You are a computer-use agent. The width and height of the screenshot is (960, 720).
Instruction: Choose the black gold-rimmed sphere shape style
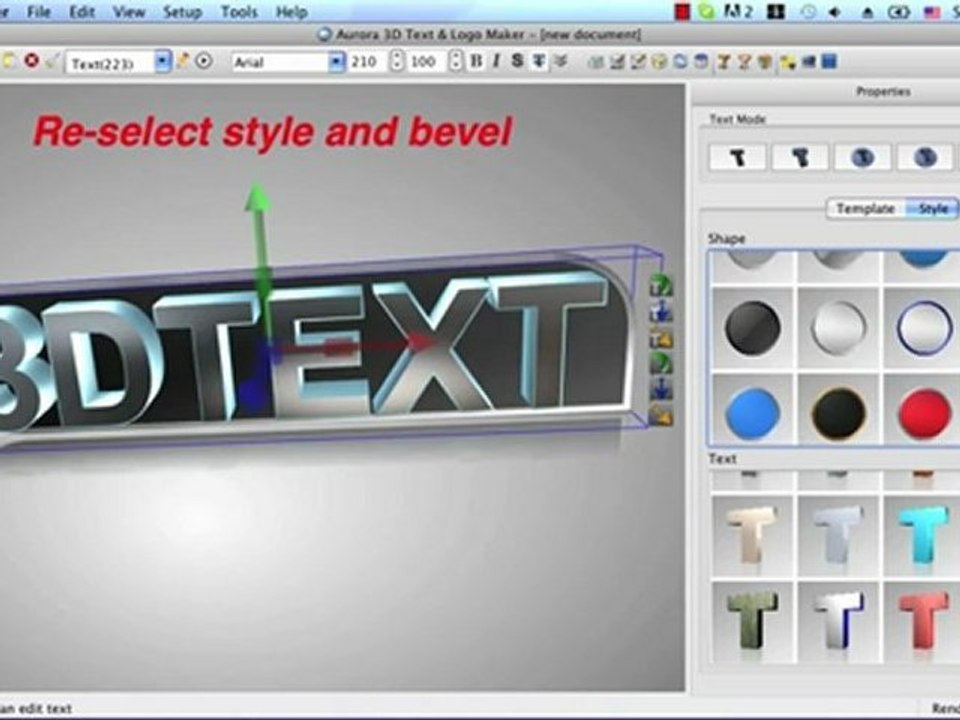pyautogui.click(x=838, y=414)
